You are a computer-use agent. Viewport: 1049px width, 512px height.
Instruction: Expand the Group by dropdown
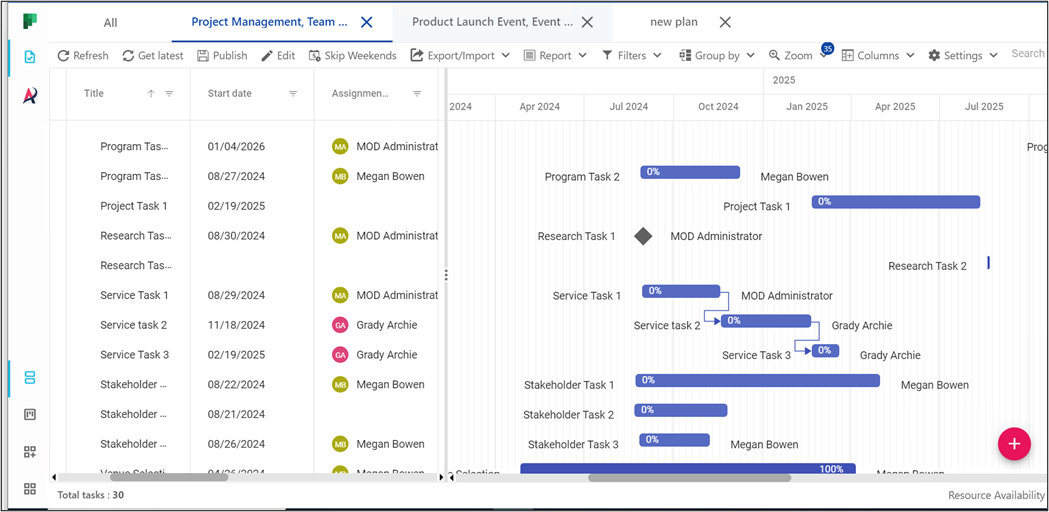tap(716, 56)
